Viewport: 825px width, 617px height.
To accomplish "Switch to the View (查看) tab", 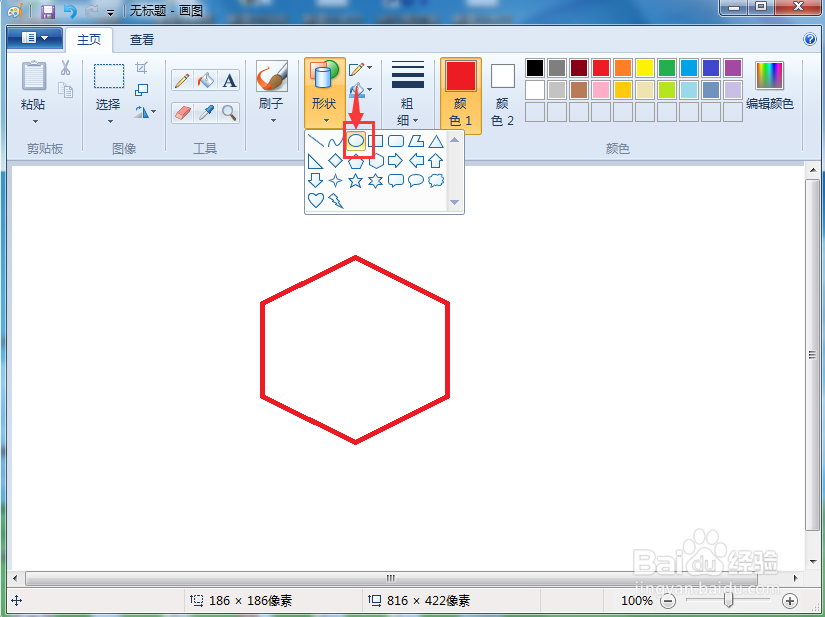I will tap(142, 40).
